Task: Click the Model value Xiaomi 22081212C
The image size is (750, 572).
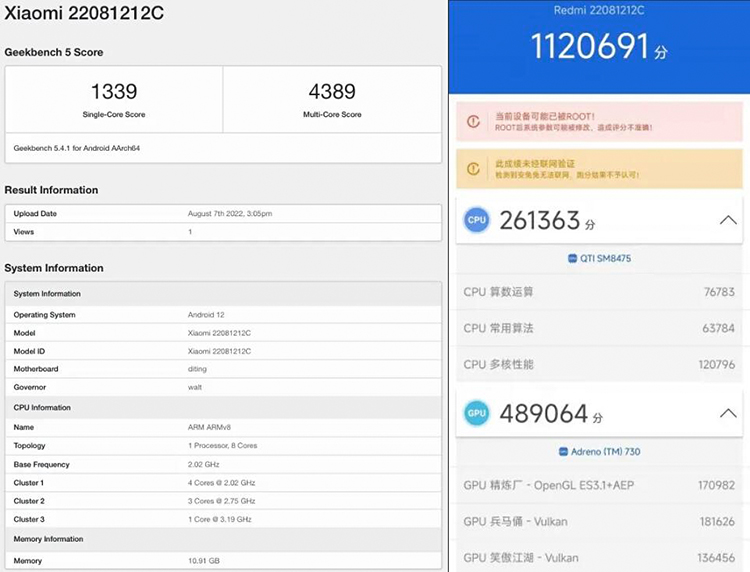Action: coord(219,333)
